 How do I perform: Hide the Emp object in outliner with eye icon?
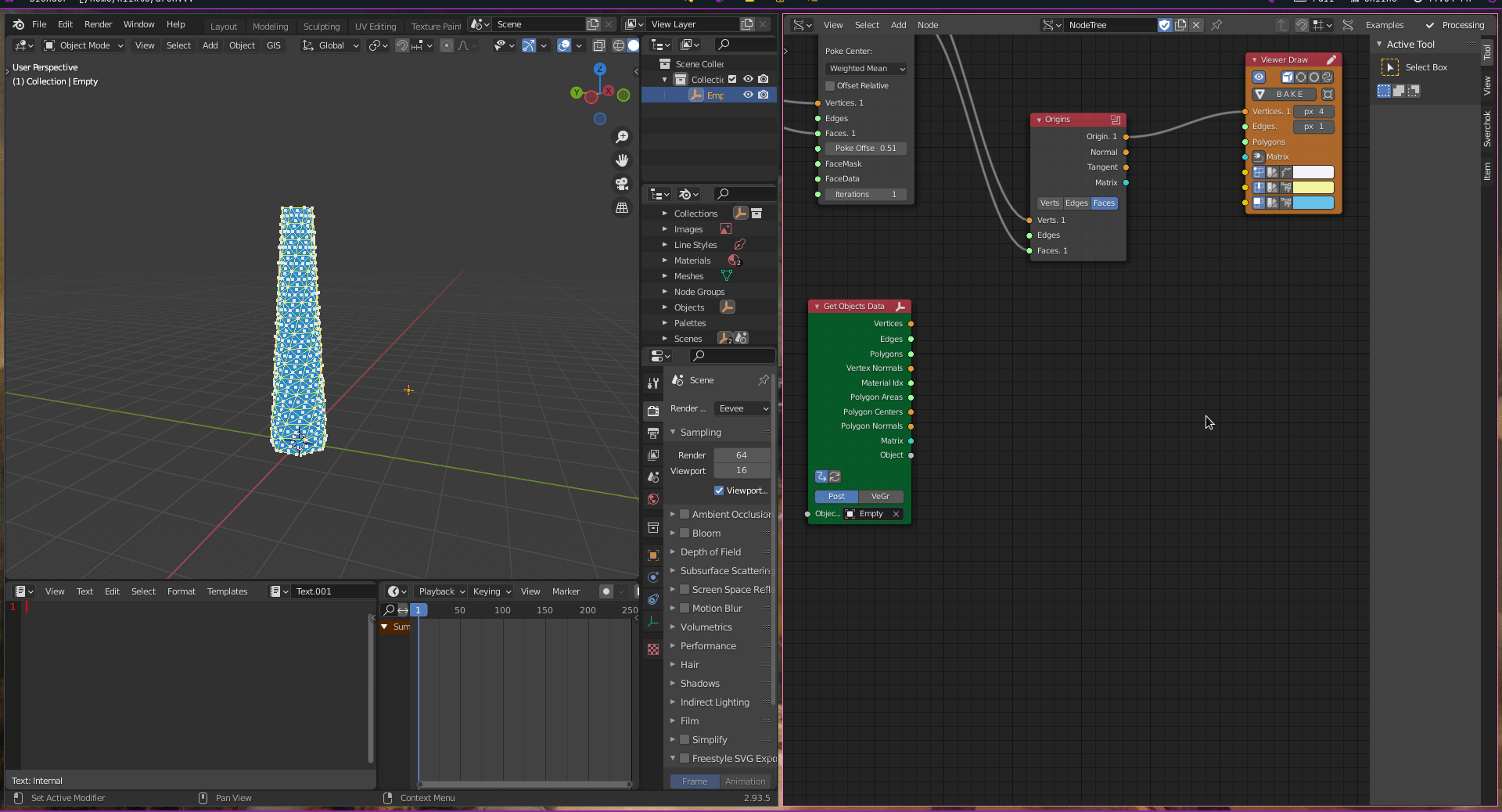tap(748, 95)
